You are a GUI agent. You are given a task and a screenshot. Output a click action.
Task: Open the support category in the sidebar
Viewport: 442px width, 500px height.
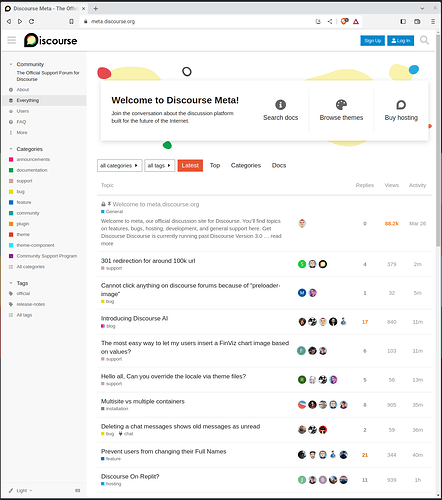click(24, 181)
